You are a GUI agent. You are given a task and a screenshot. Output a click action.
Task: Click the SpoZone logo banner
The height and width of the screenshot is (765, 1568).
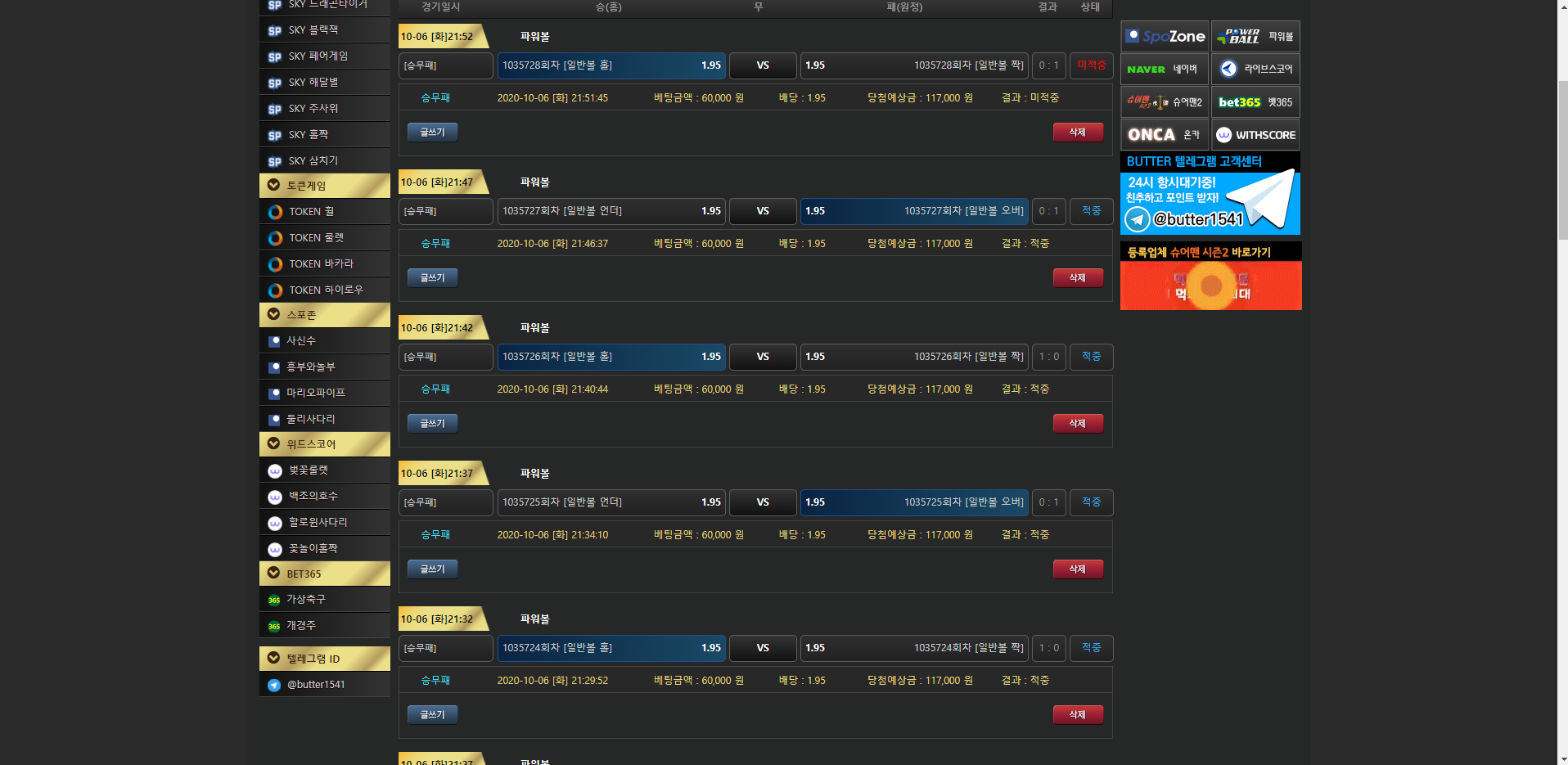tap(1164, 37)
